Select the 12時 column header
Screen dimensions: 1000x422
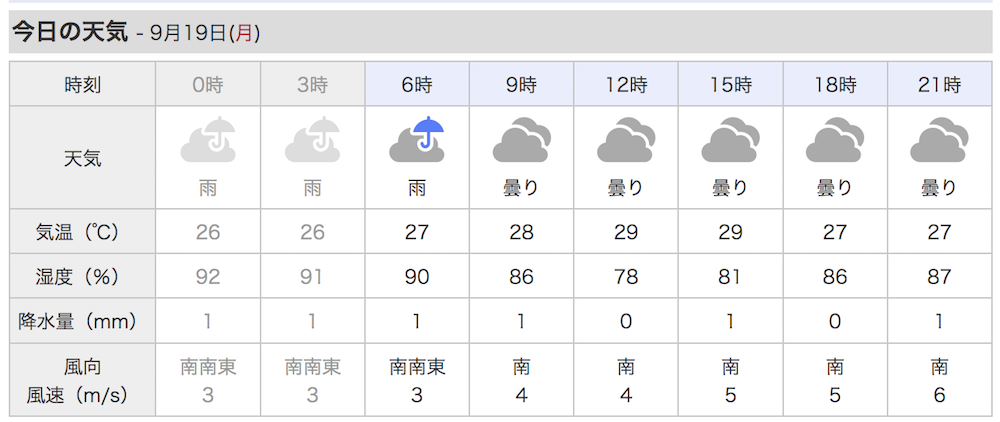[626, 84]
